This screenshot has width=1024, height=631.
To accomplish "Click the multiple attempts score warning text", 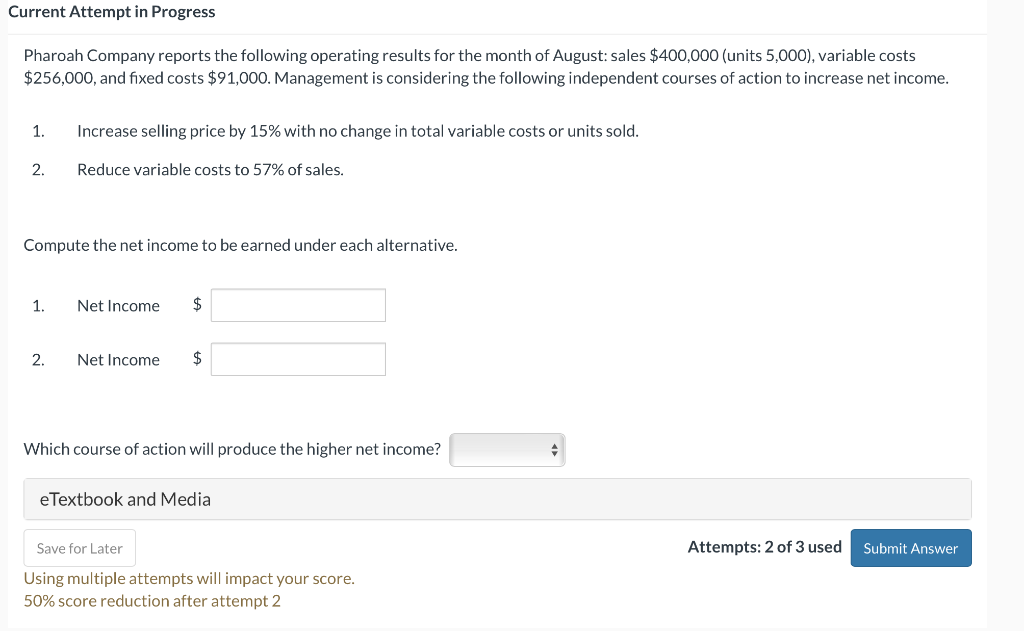I will coord(189,578).
